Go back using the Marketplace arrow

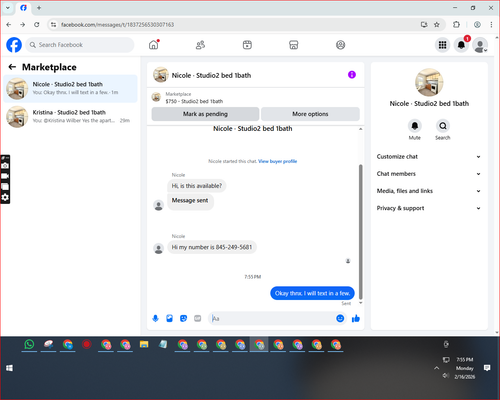(x=12, y=67)
